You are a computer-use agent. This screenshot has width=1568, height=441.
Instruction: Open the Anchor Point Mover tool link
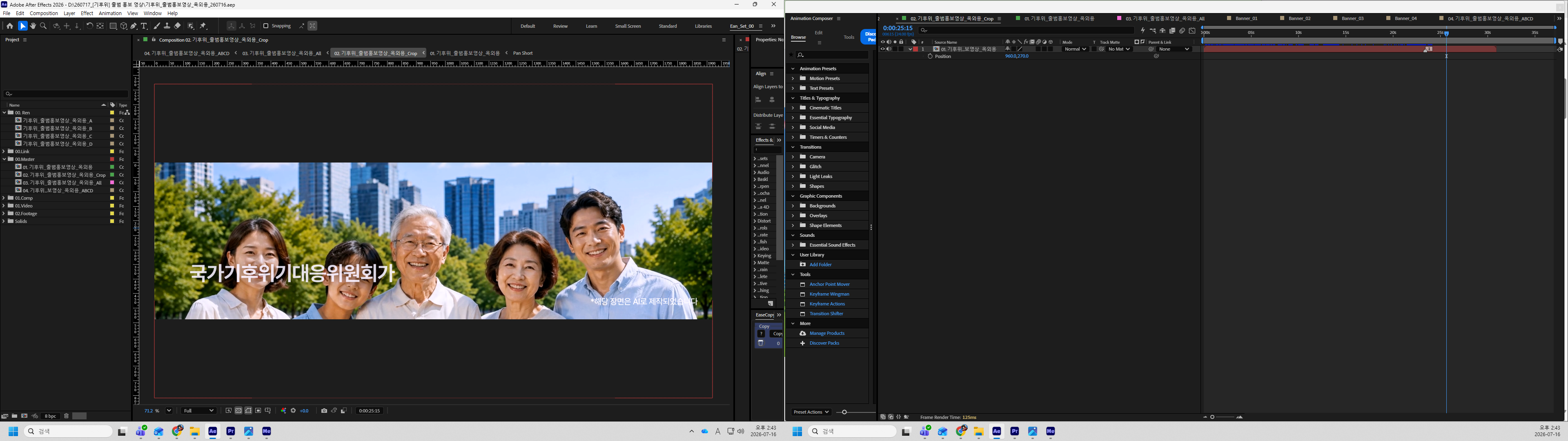(829, 285)
